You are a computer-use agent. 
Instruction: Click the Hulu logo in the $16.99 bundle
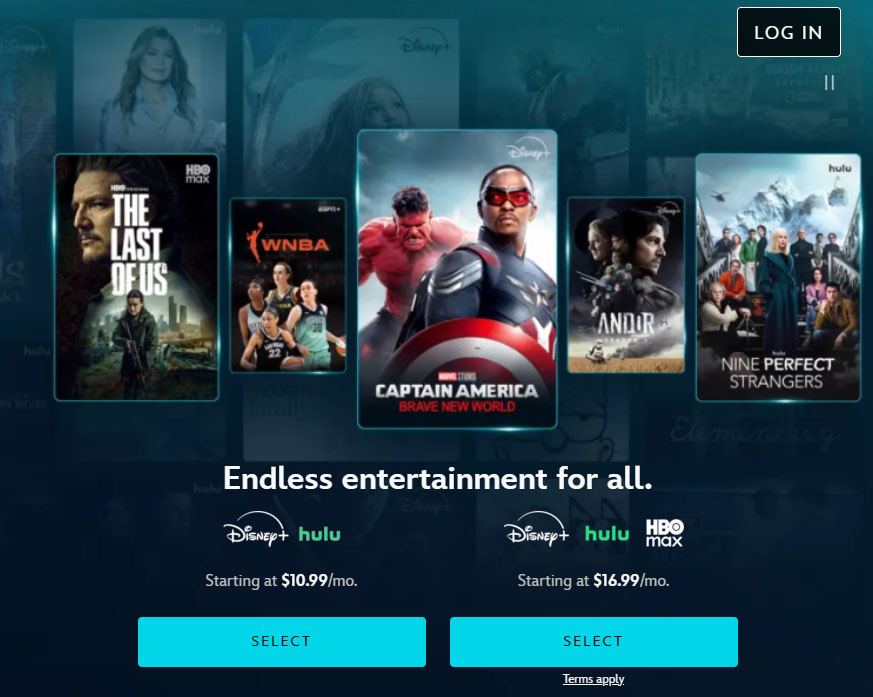coord(607,533)
